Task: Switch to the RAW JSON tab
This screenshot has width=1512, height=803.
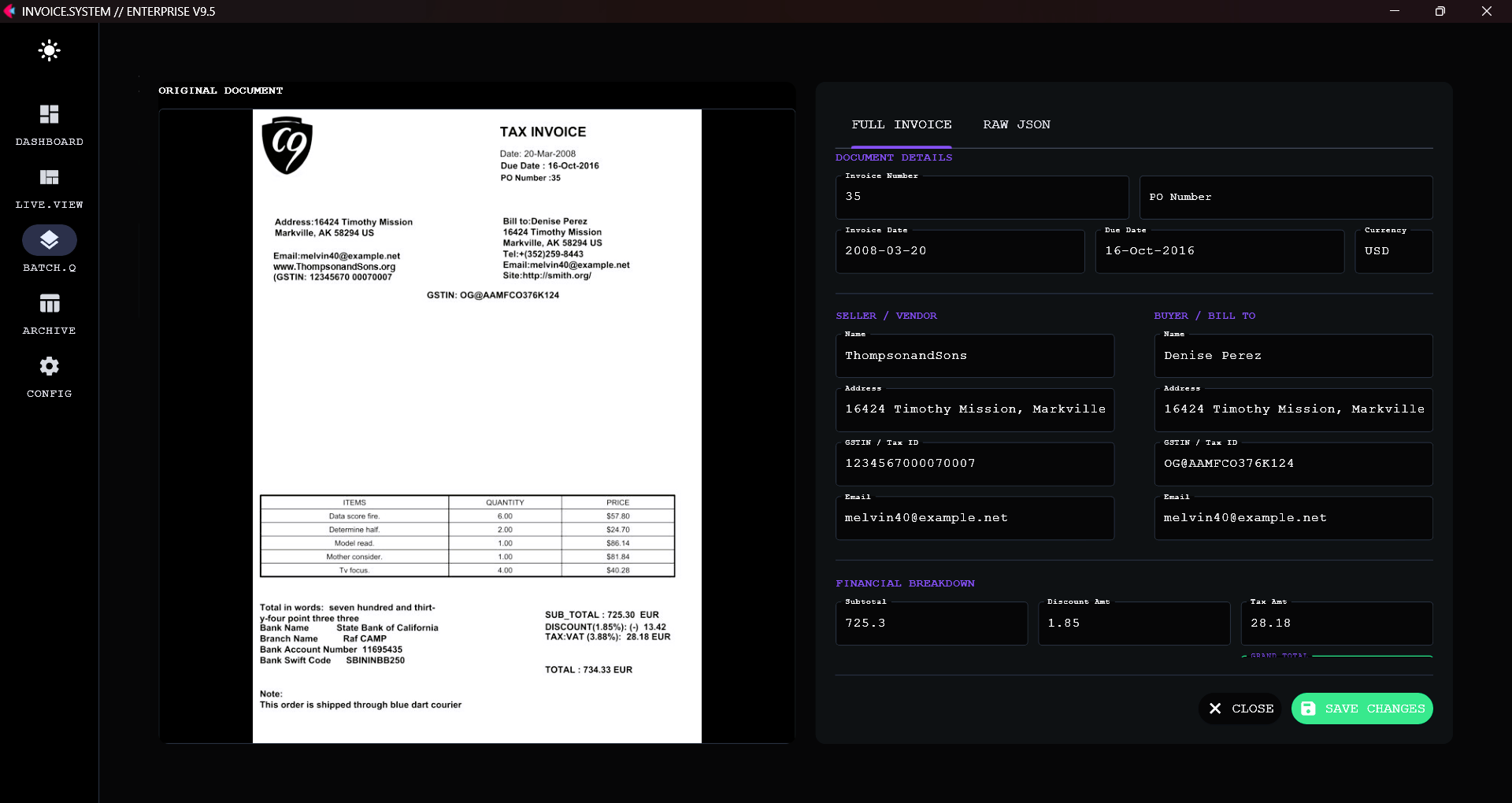Action: tap(1016, 124)
